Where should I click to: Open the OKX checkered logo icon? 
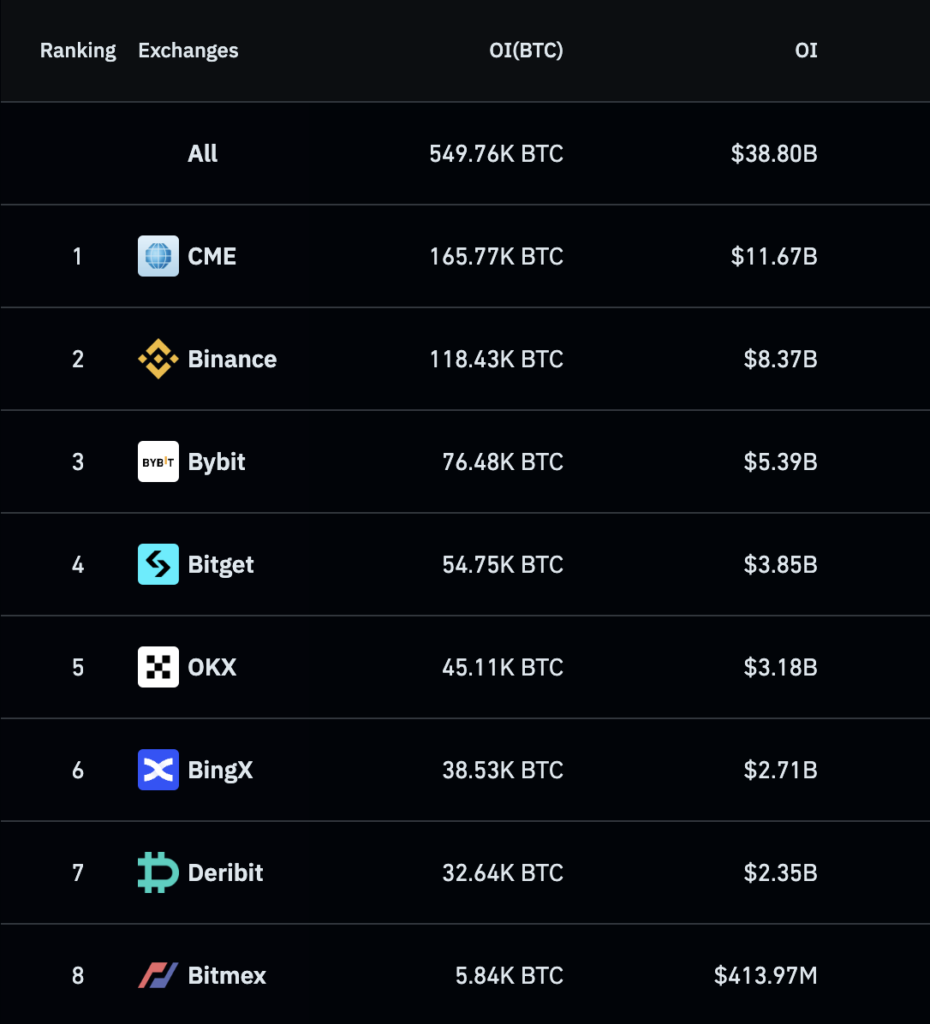point(158,667)
